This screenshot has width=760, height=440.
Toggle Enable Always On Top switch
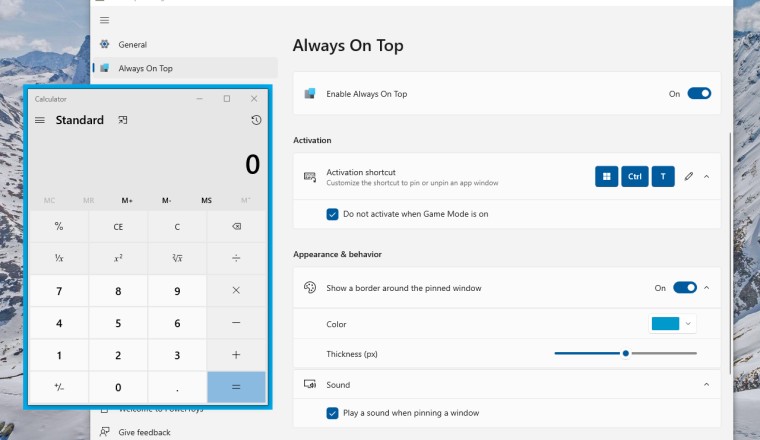pos(699,94)
